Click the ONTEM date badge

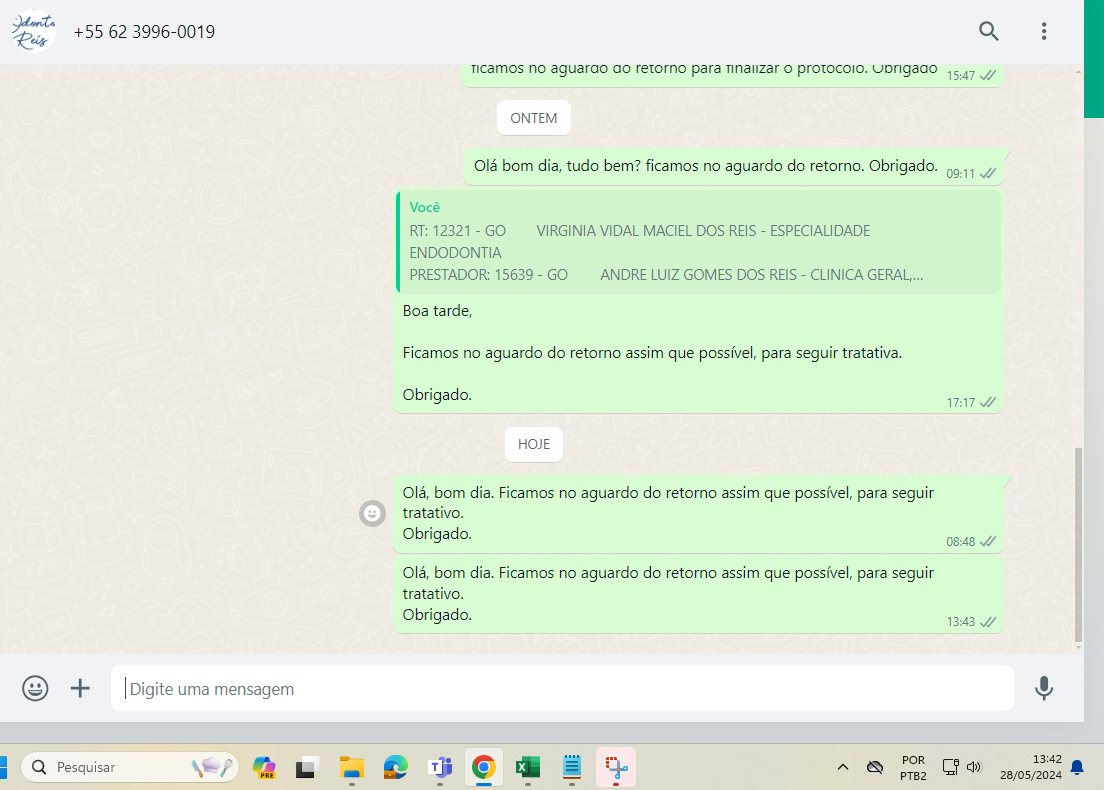534,118
